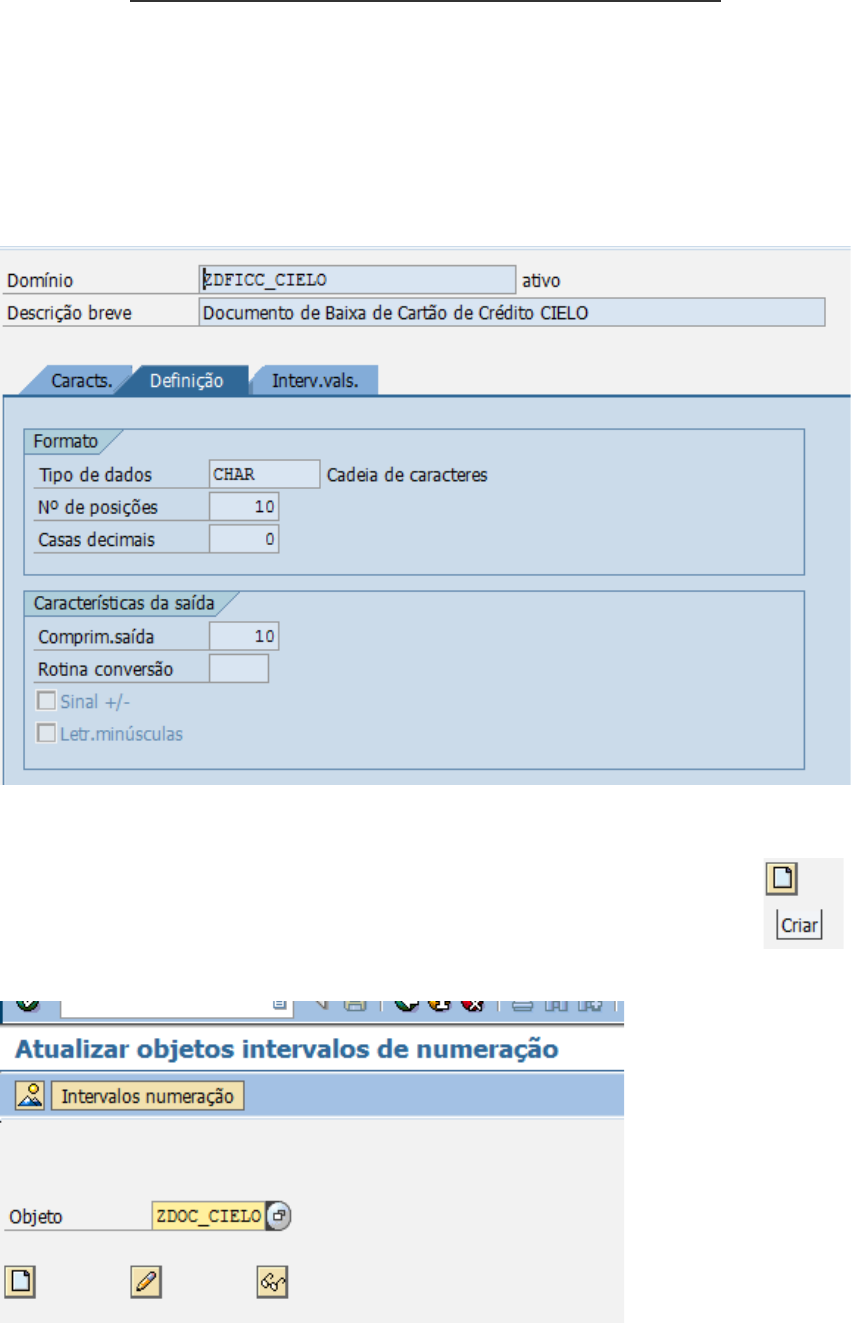Toggle the Letr.minúsculas checkbox
This screenshot has height=1323, width=851.
[47, 733]
